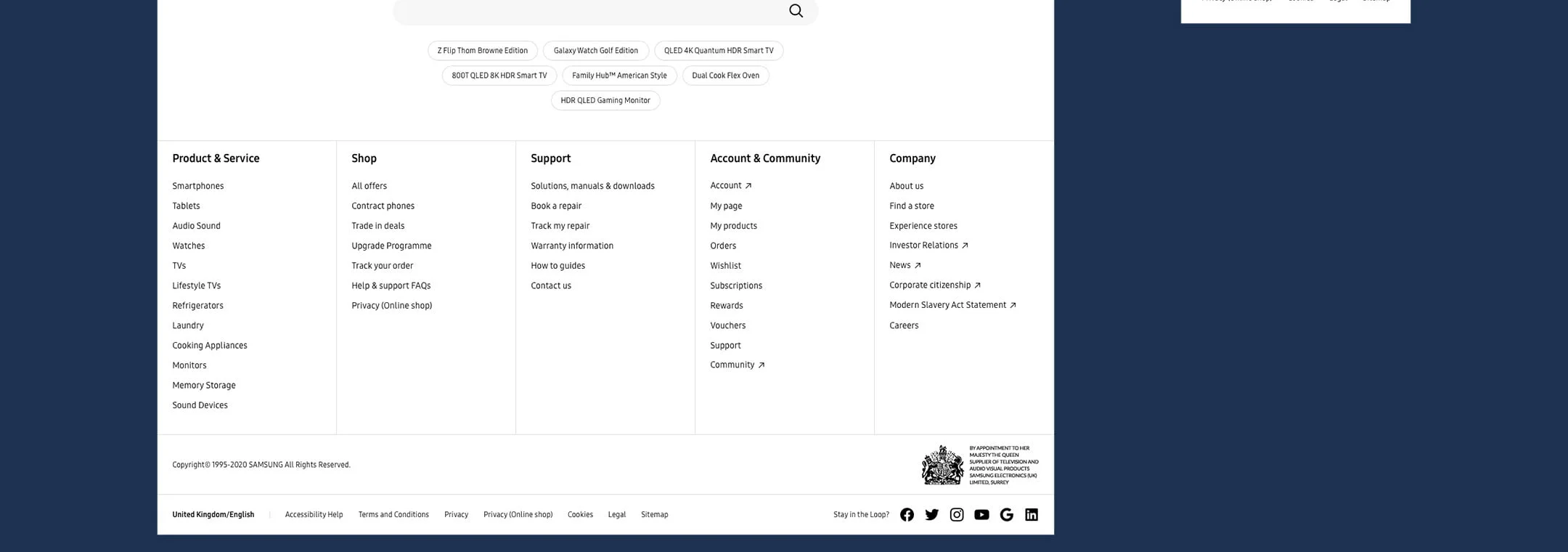Open Vouchers link

click(727, 326)
